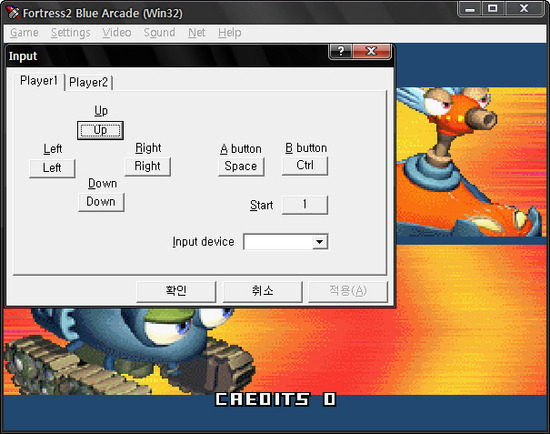Click the 'B button' label text
This screenshot has width=550, height=434.
coord(306,148)
